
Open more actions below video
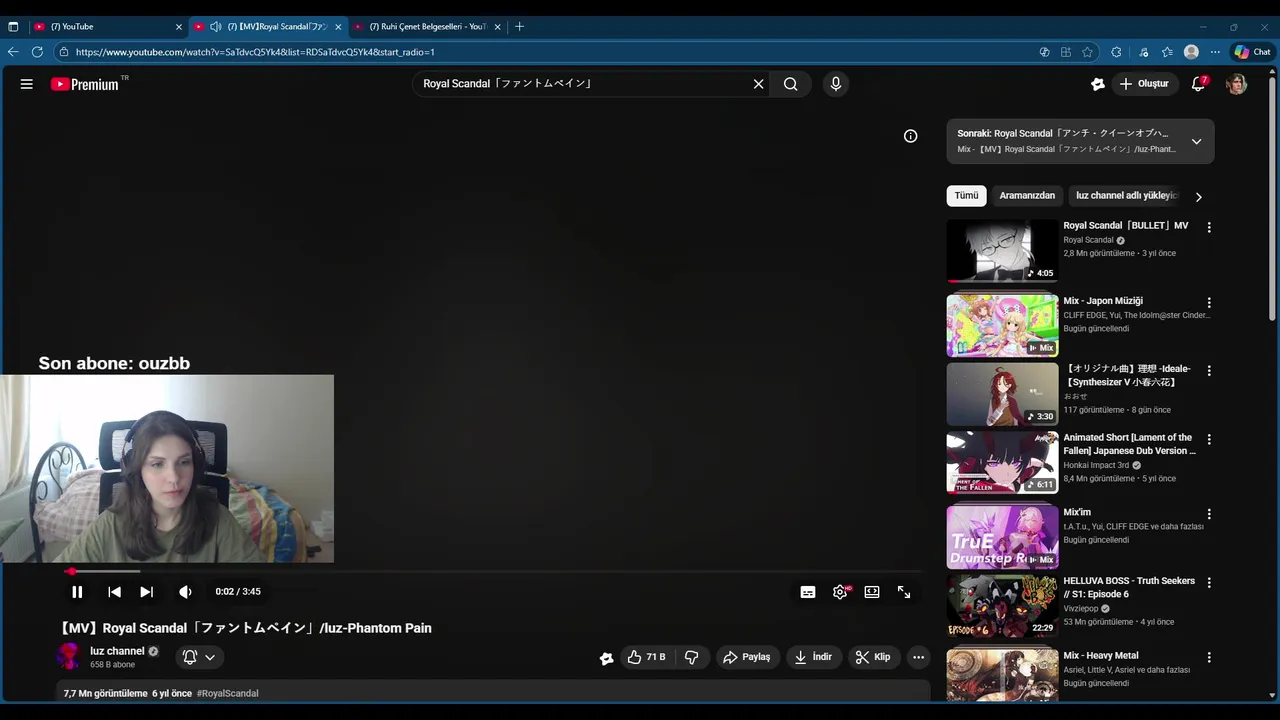(x=918, y=657)
